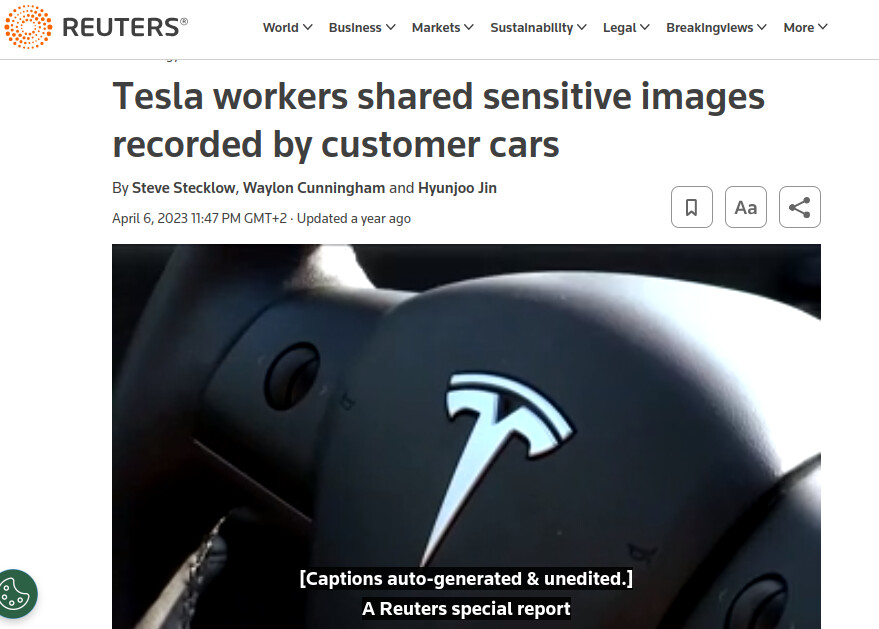Click the Reuters logo

[x=96, y=27]
